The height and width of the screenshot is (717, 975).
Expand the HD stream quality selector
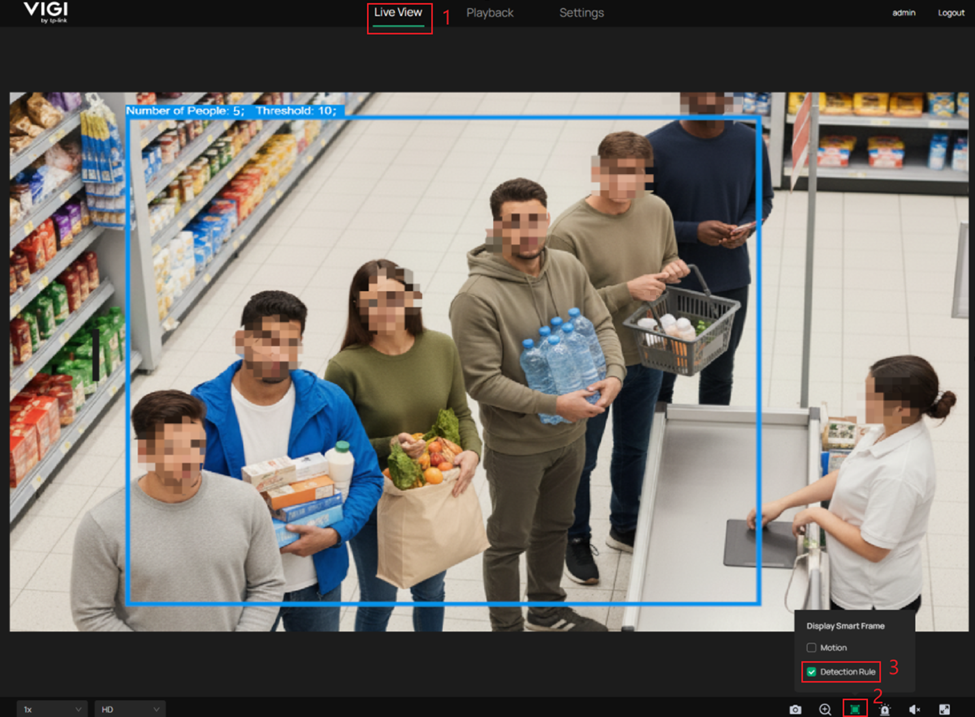(130, 708)
